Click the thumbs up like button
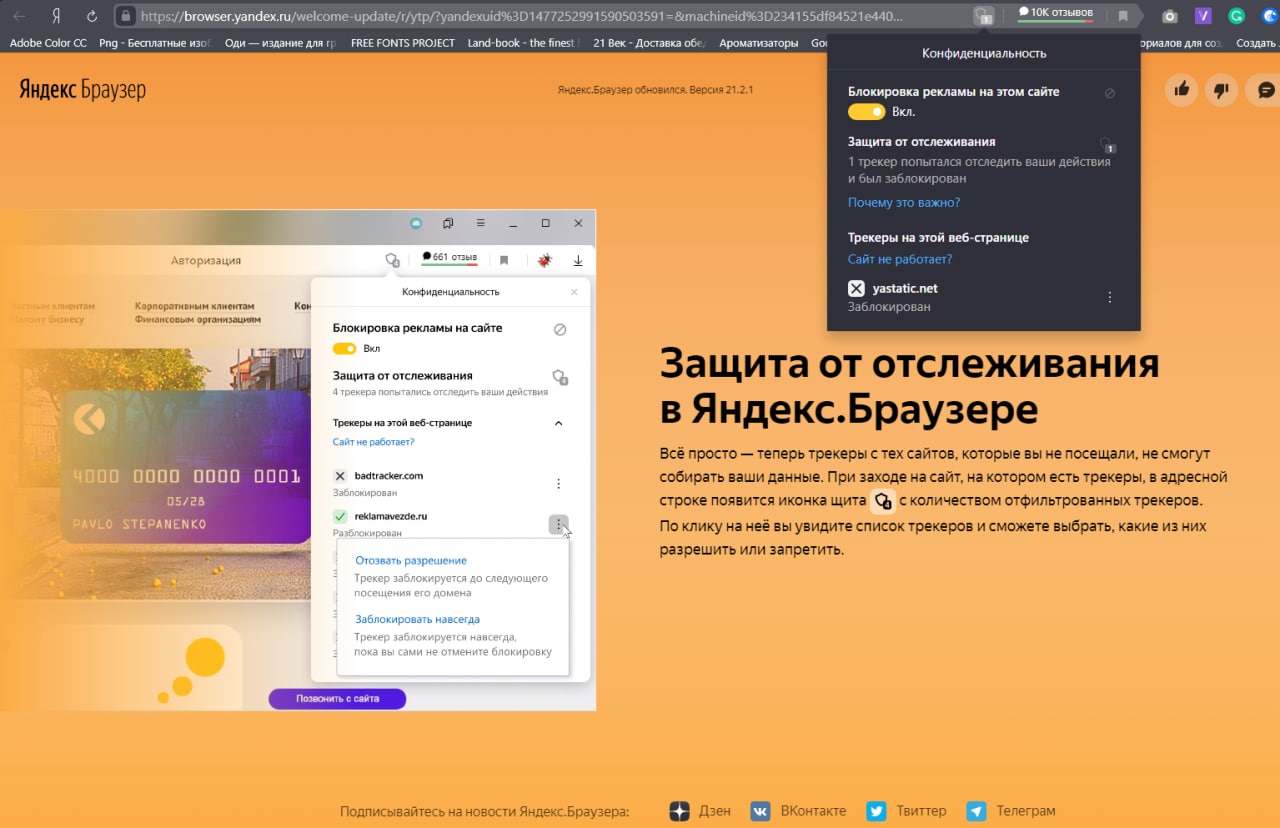 coord(1182,90)
